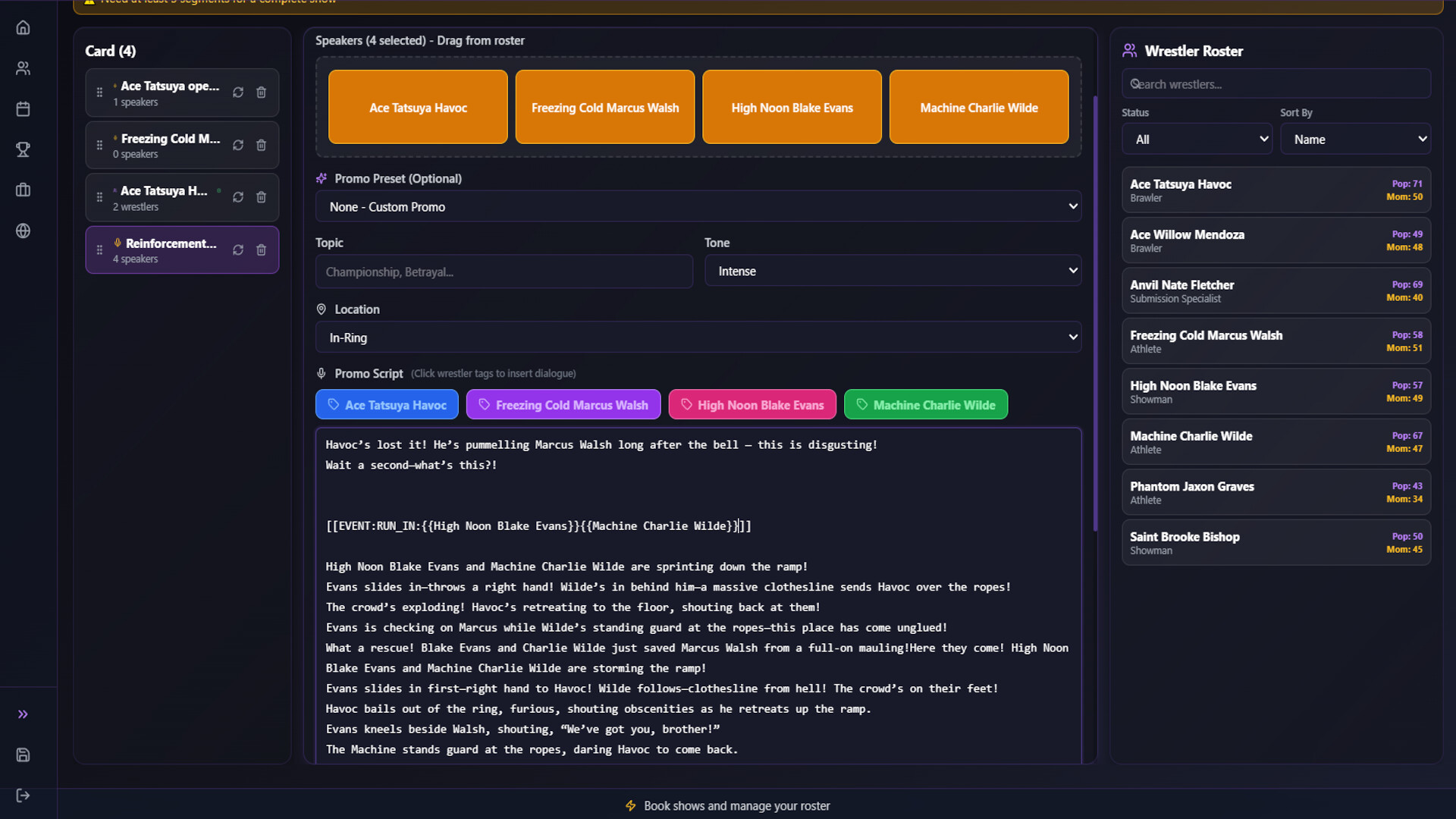
Task: Log out via the sign-out icon
Action: (23, 795)
